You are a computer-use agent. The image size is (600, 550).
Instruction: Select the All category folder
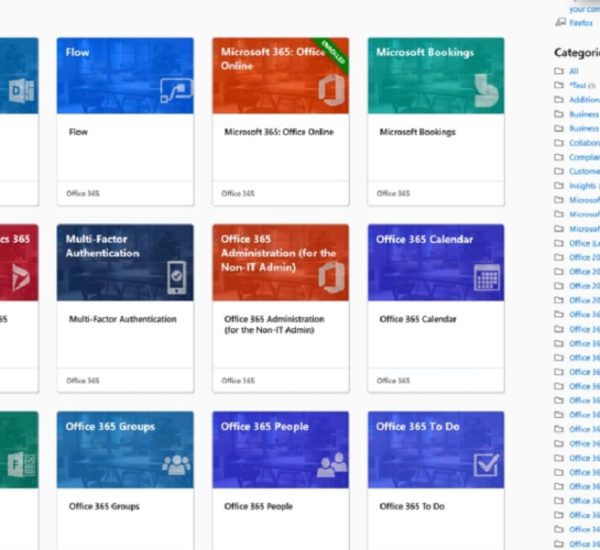click(573, 71)
